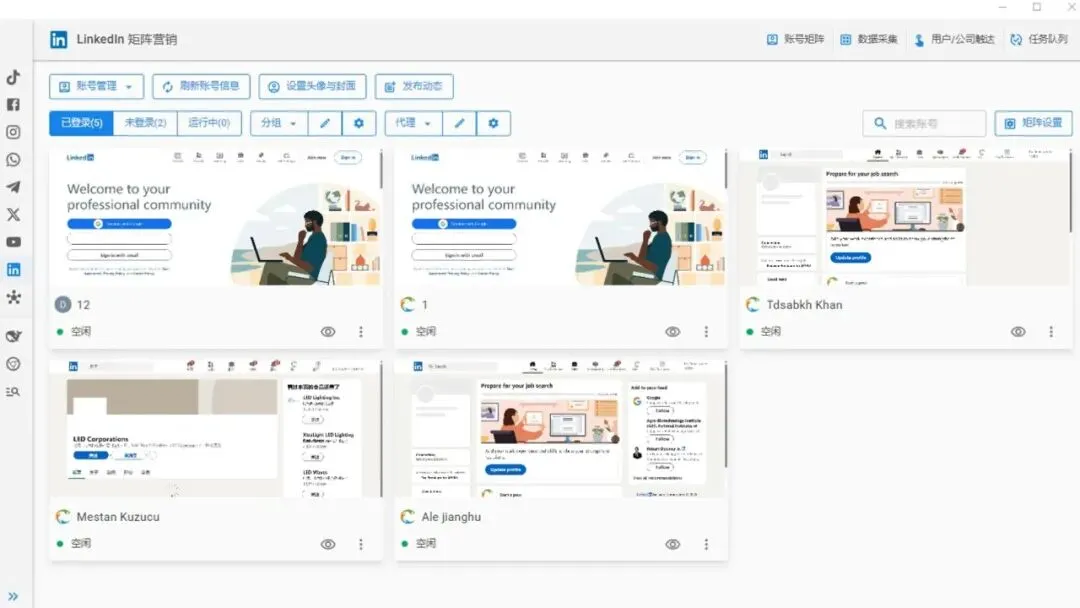The width and height of the screenshot is (1080, 608).
Task: Click the 刷新账号信息 button
Action: pos(201,87)
